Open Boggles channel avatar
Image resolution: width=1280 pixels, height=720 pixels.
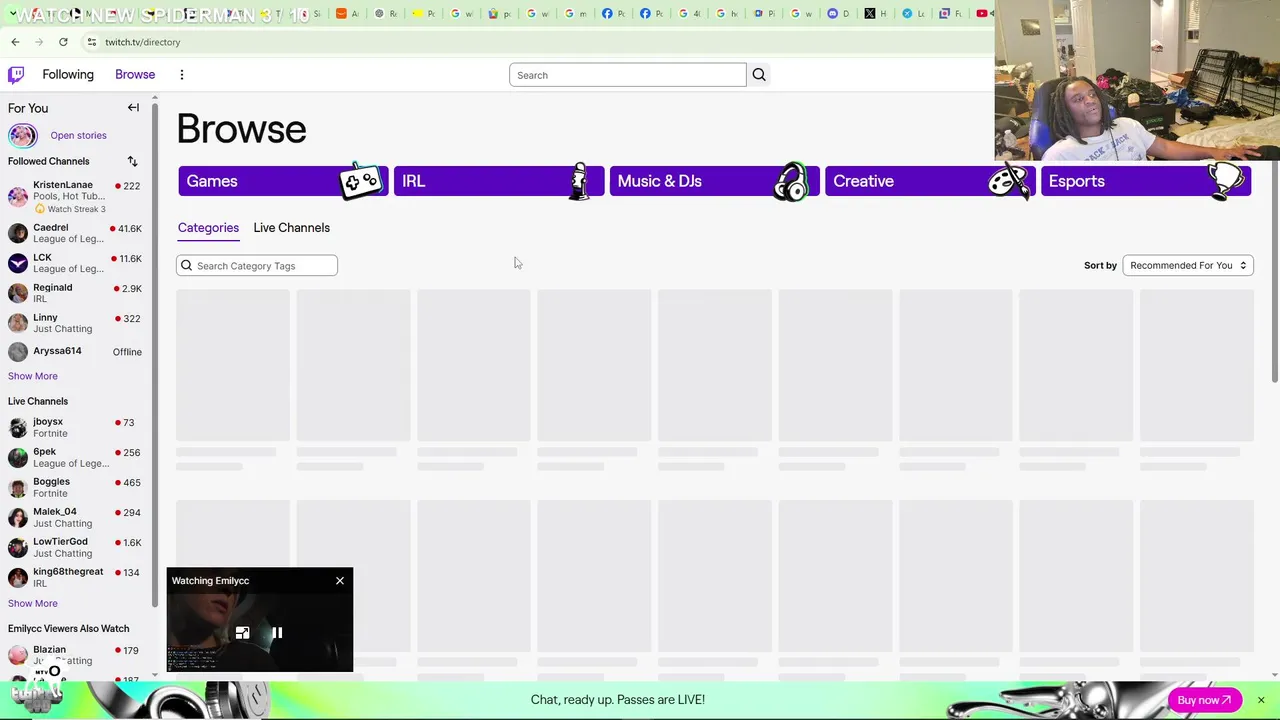[x=18, y=488]
